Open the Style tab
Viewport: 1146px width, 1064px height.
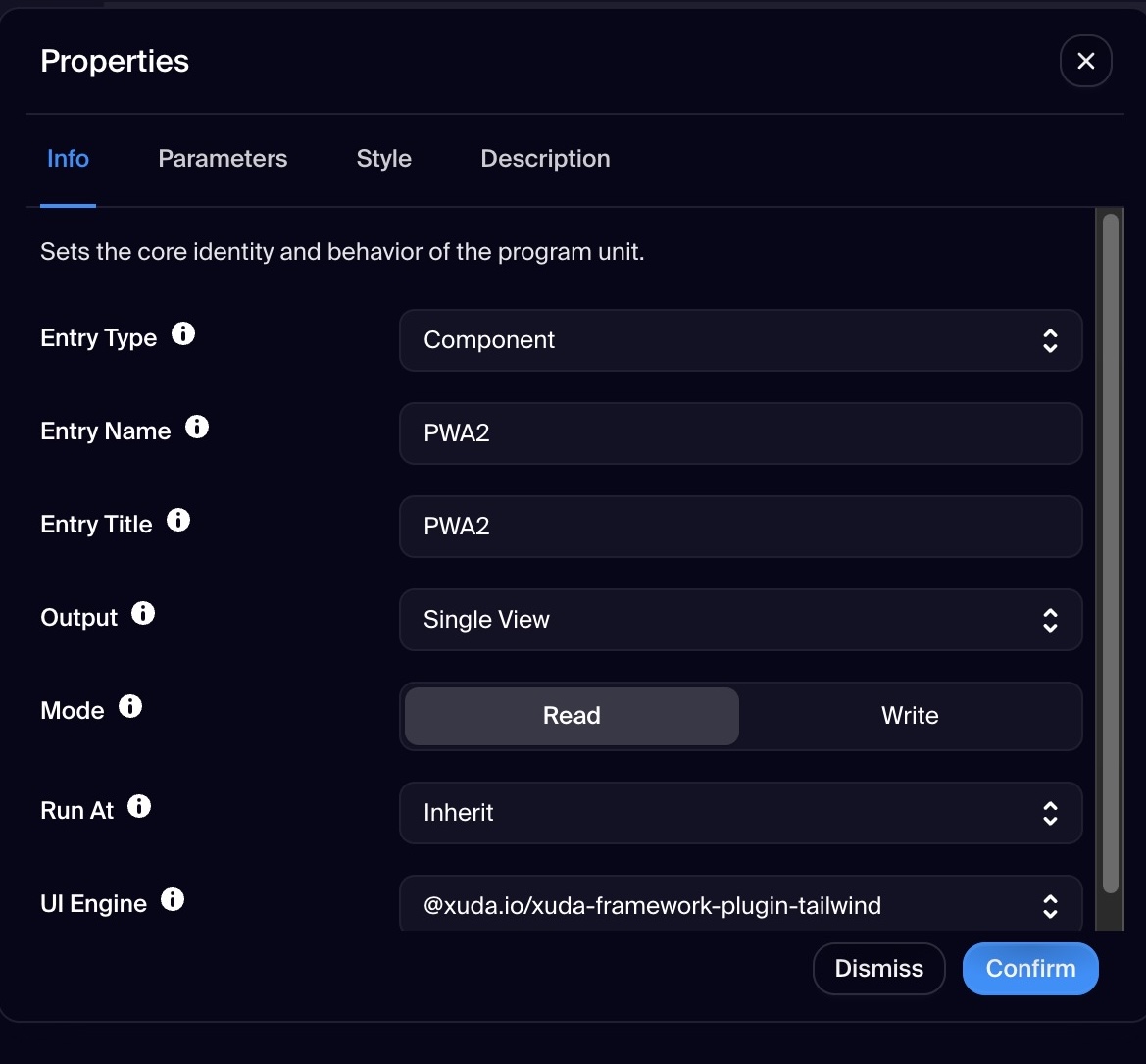tap(383, 159)
